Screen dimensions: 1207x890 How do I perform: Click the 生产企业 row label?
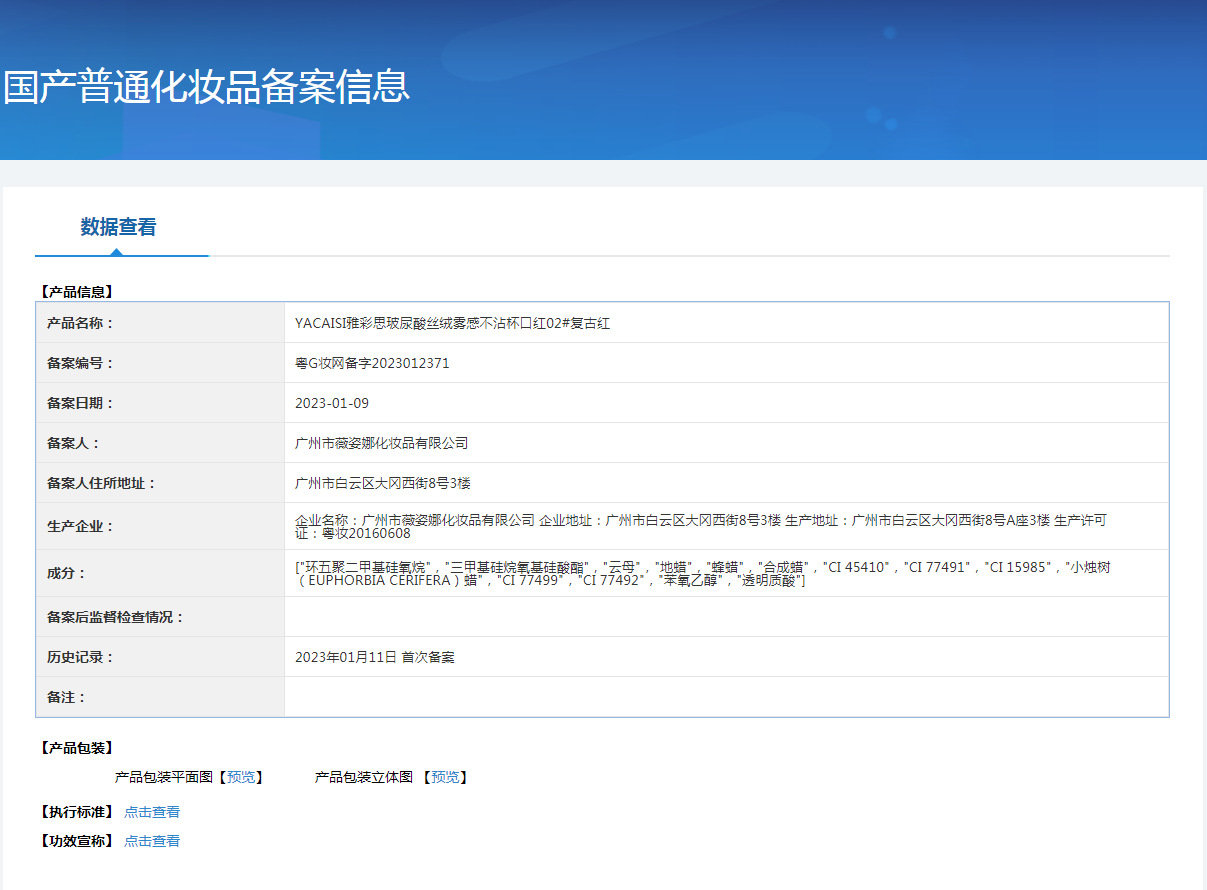81,526
